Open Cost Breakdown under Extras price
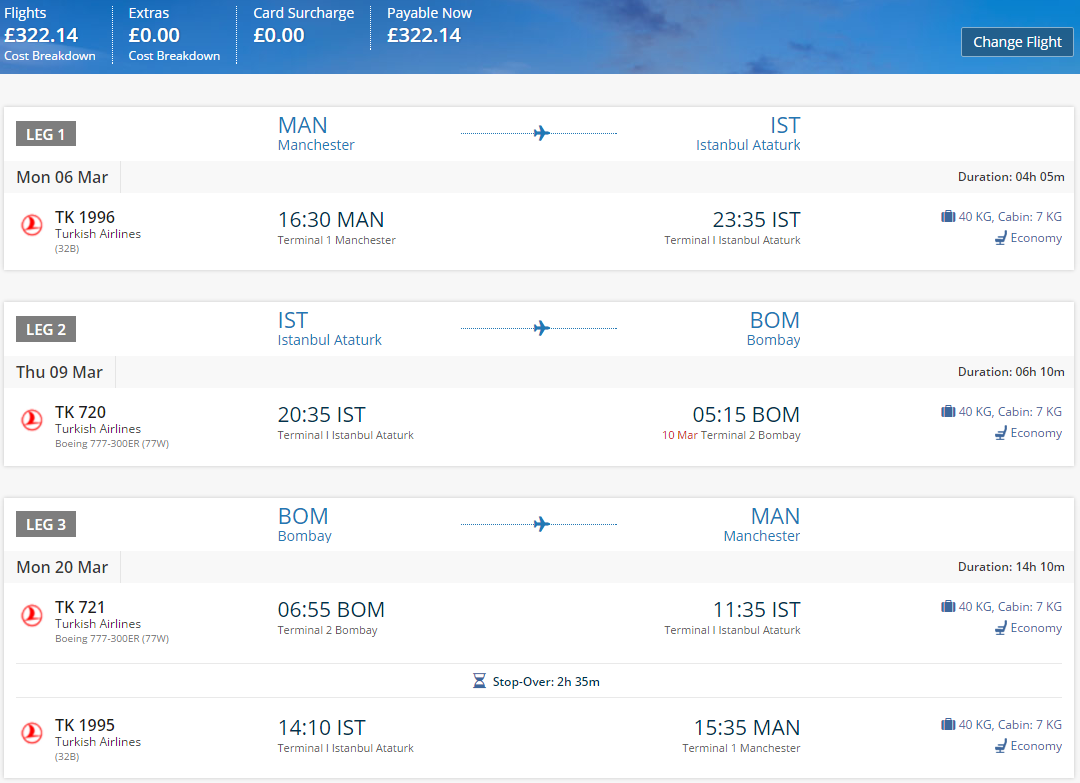Image resolution: width=1080 pixels, height=783 pixels. (174, 56)
